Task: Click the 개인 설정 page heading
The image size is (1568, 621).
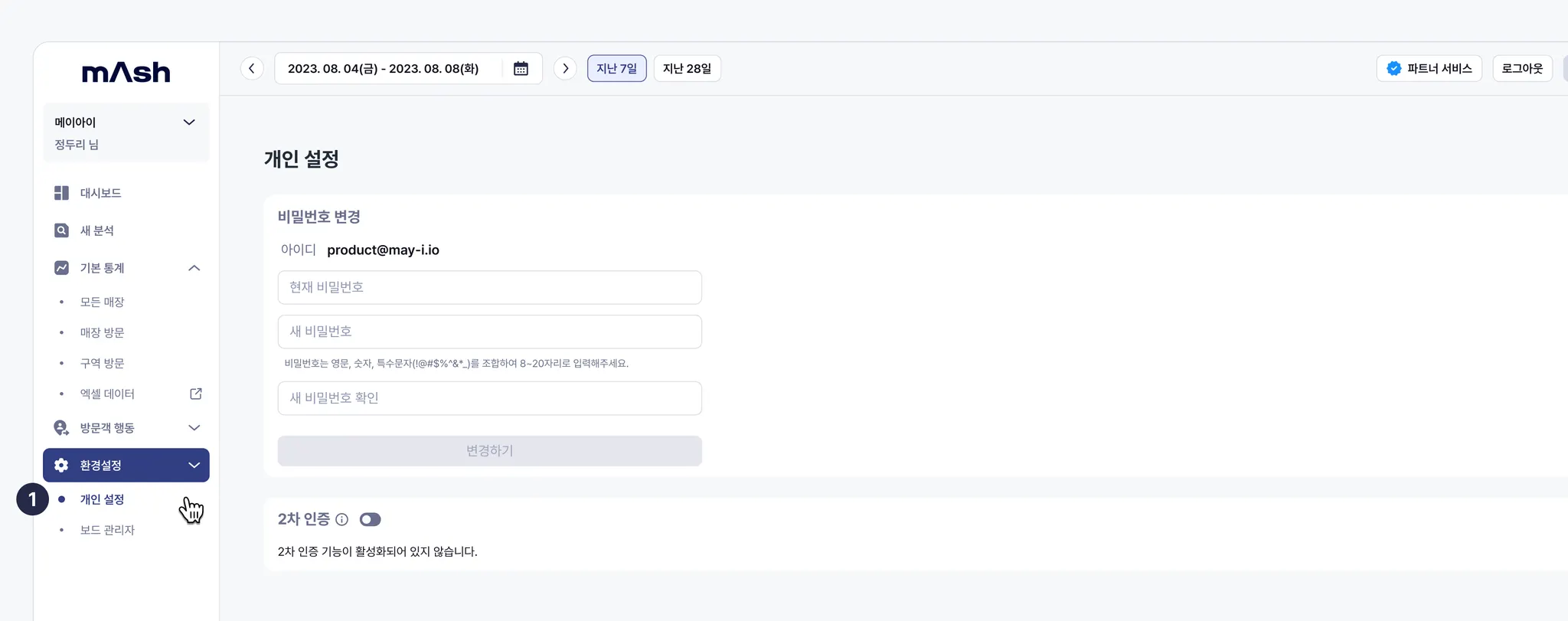Action: click(302, 159)
